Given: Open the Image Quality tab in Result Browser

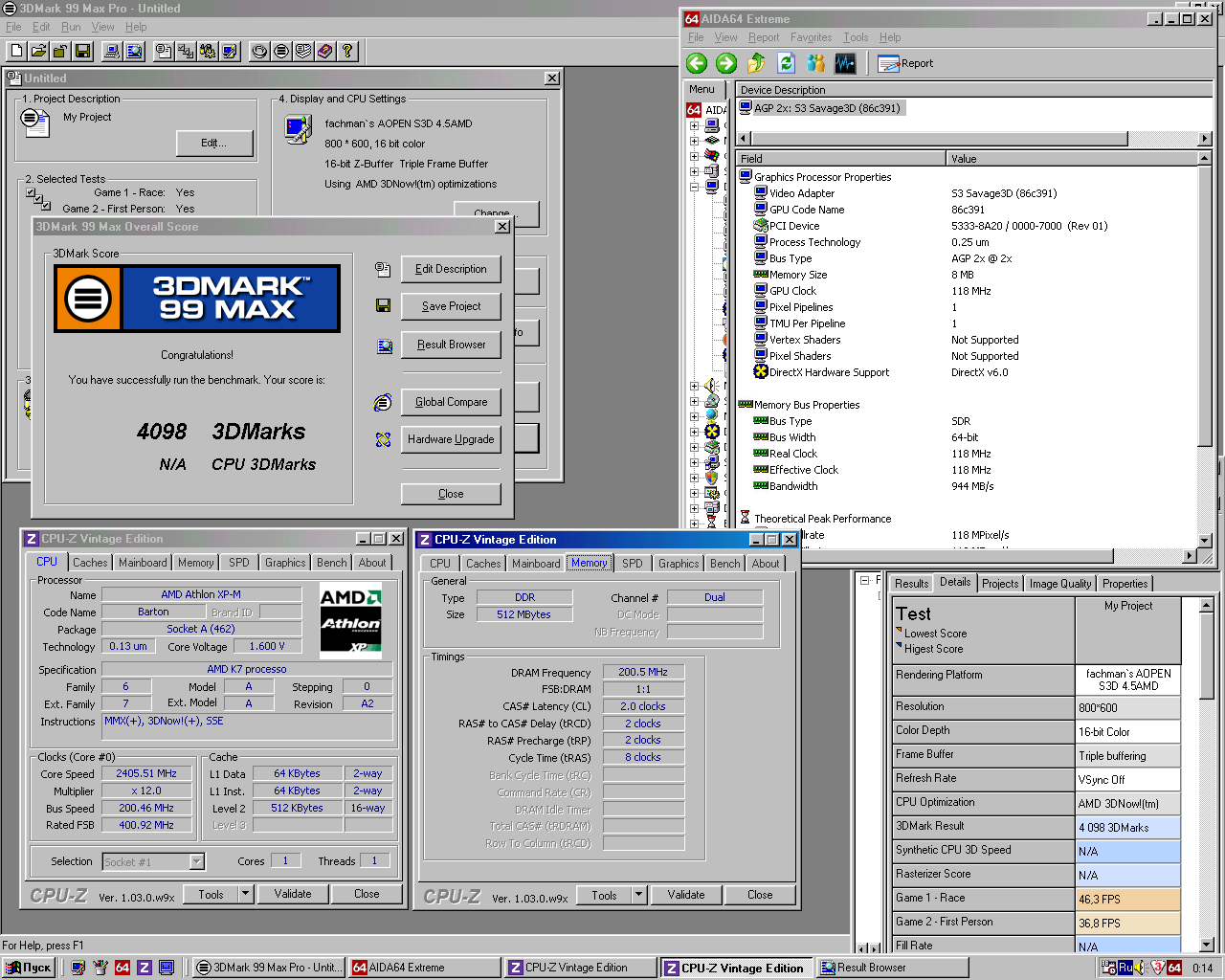Looking at the screenshot, I should coord(1059,584).
